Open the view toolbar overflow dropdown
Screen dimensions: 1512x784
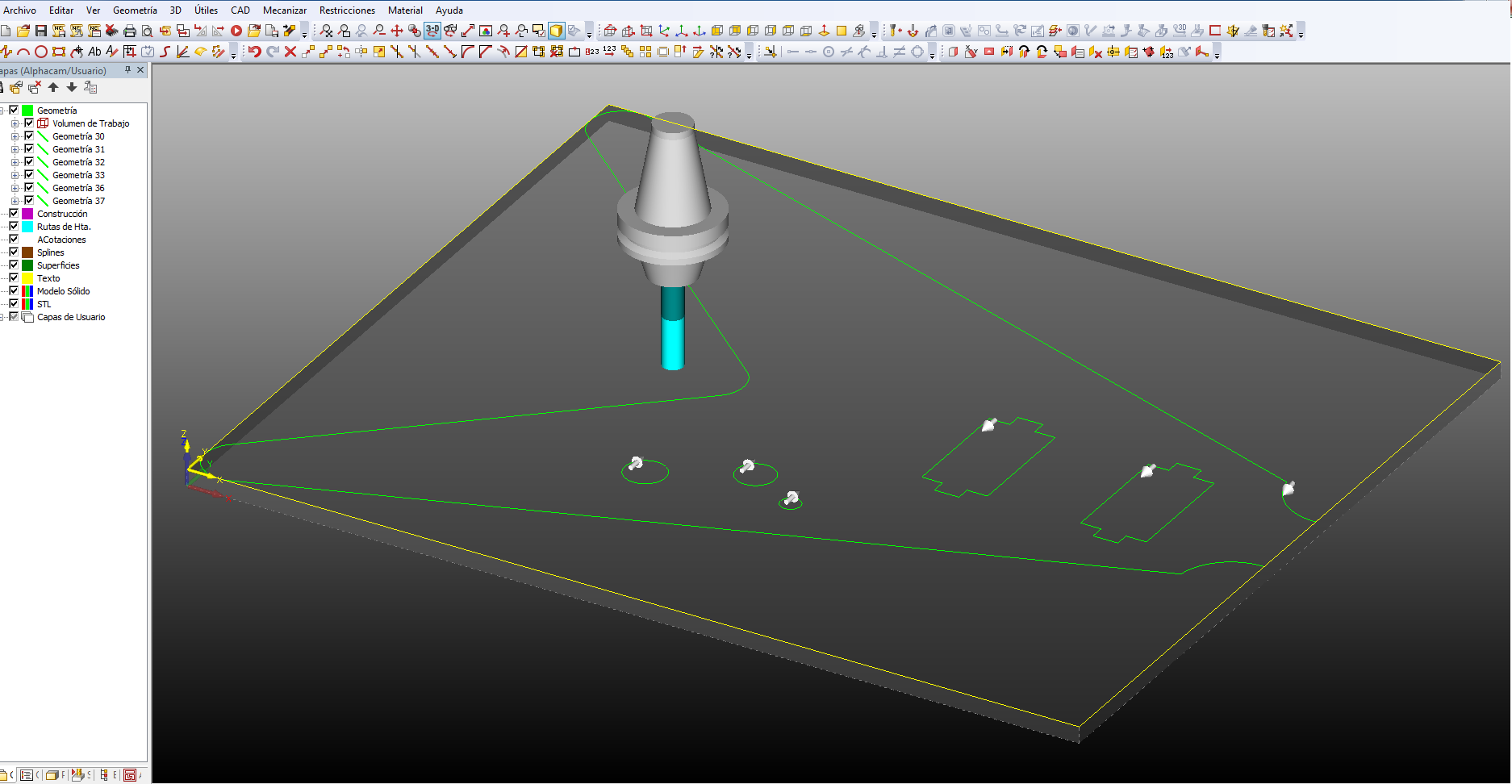tap(589, 32)
